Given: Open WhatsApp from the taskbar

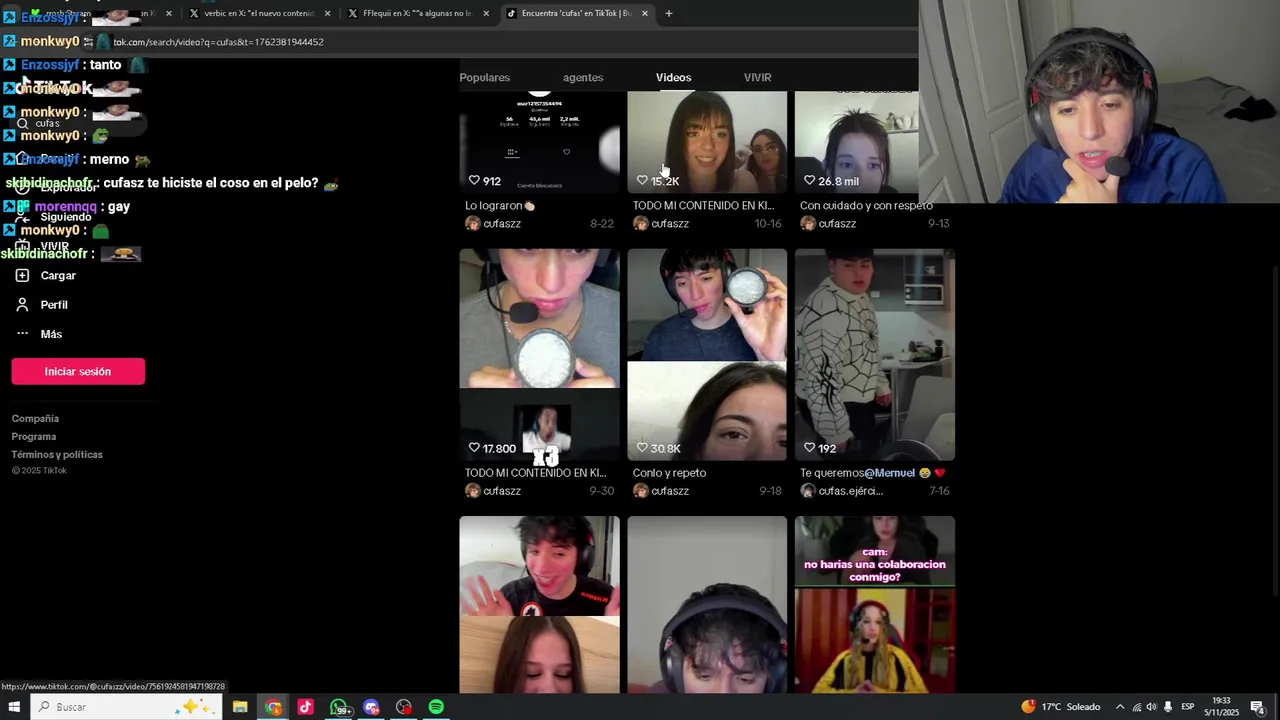Looking at the screenshot, I should tap(339, 707).
